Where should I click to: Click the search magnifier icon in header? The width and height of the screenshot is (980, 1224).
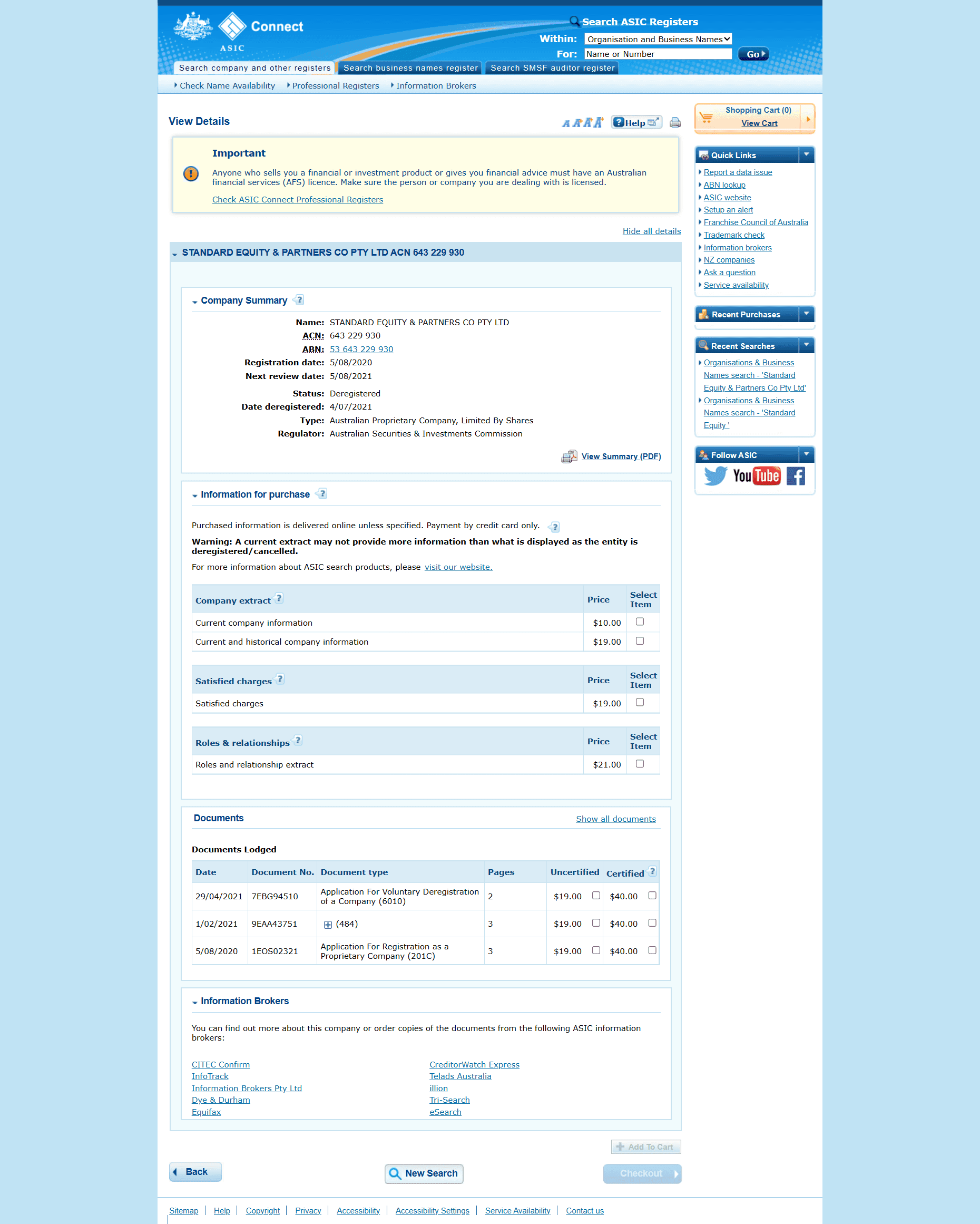tap(575, 22)
